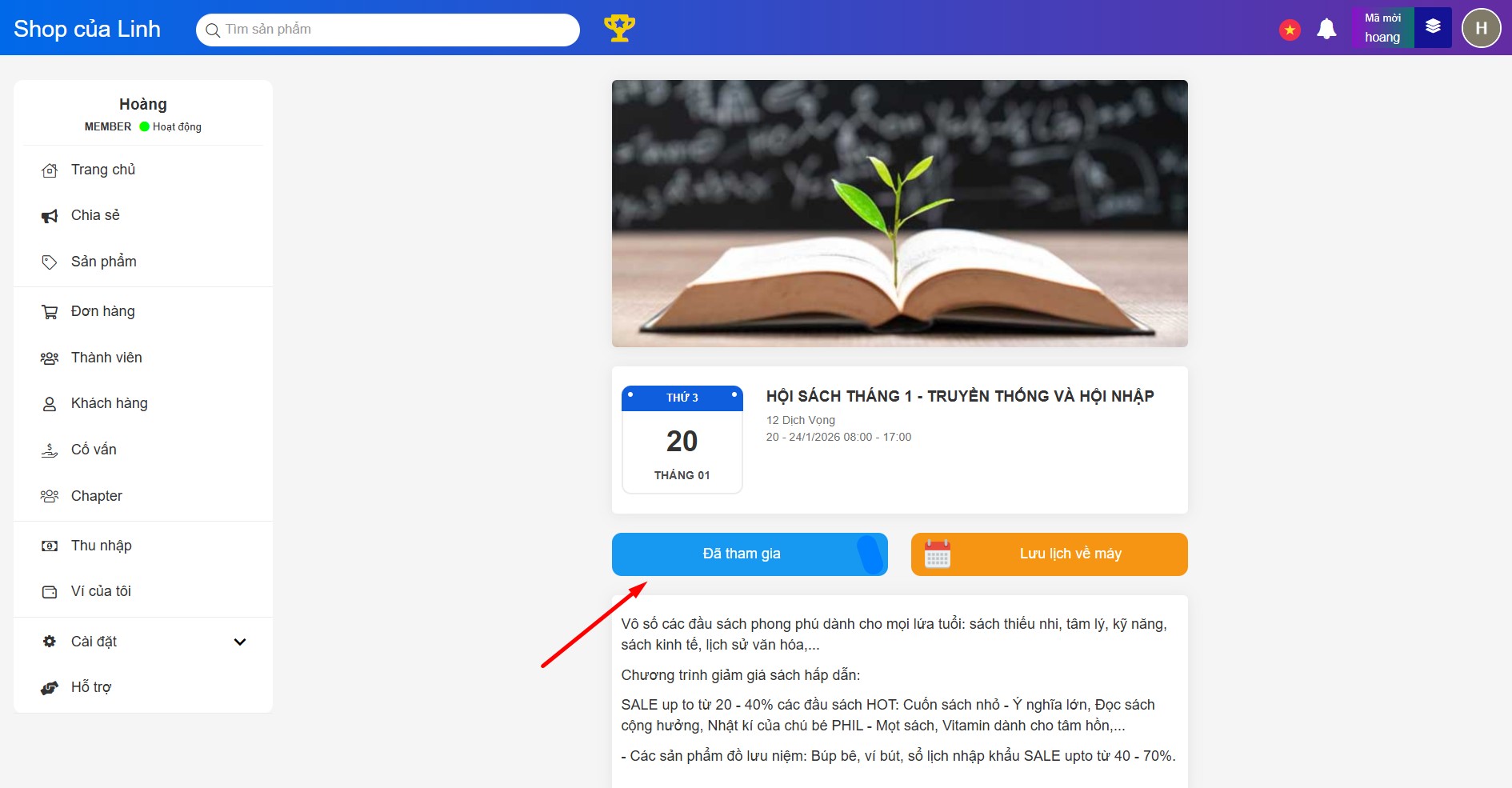Click the Ví của tôi wallet icon
The height and width of the screenshot is (788, 1512).
coord(50,592)
